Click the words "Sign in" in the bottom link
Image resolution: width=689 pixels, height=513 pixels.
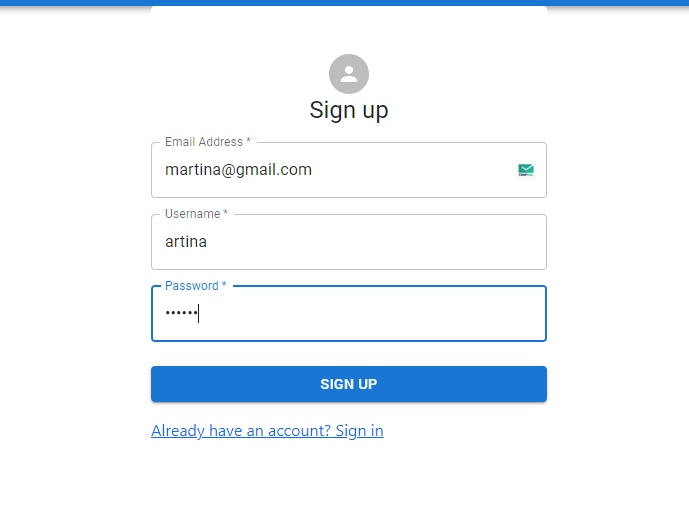click(359, 431)
